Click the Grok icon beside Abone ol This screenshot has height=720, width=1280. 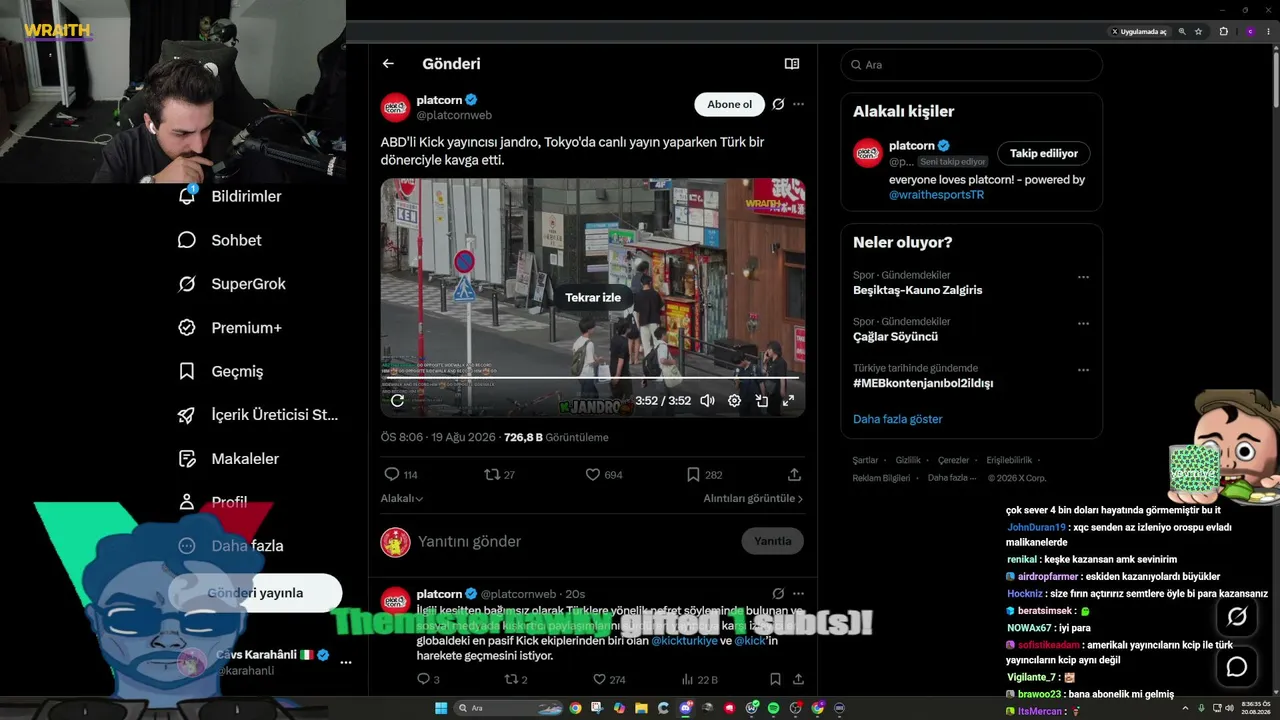point(778,104)
